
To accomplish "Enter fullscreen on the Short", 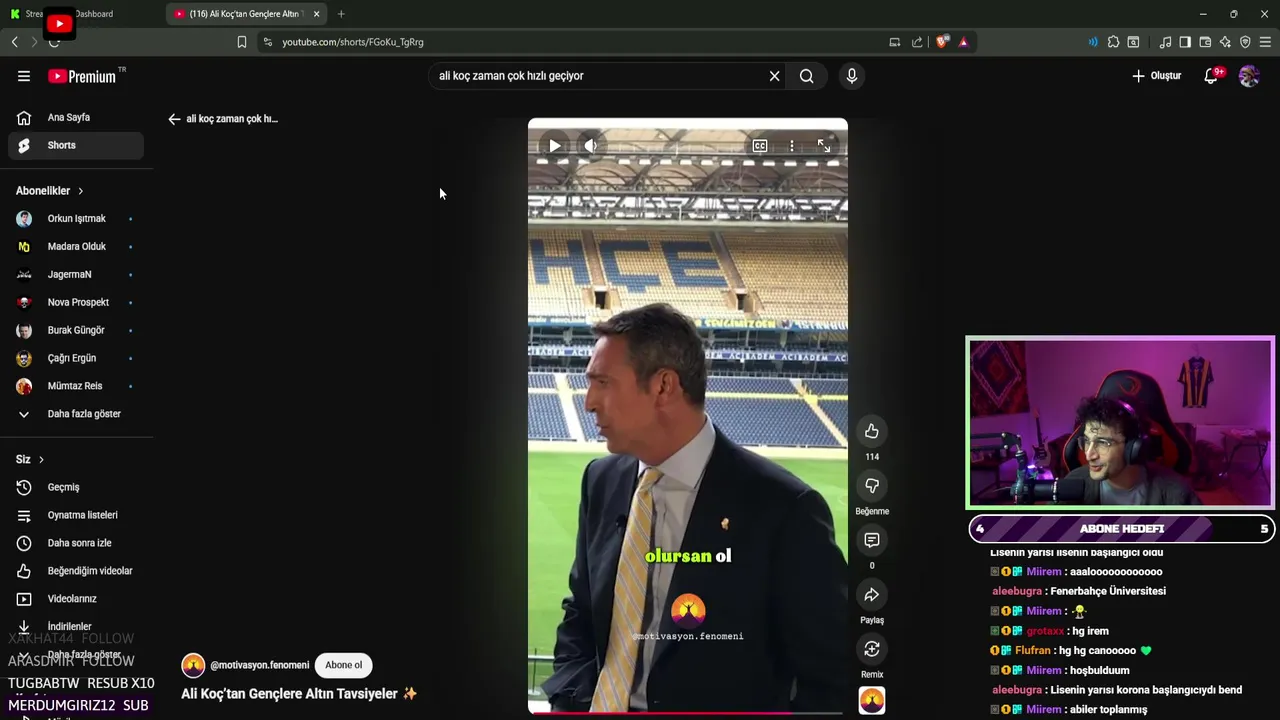I will point(824,146).
